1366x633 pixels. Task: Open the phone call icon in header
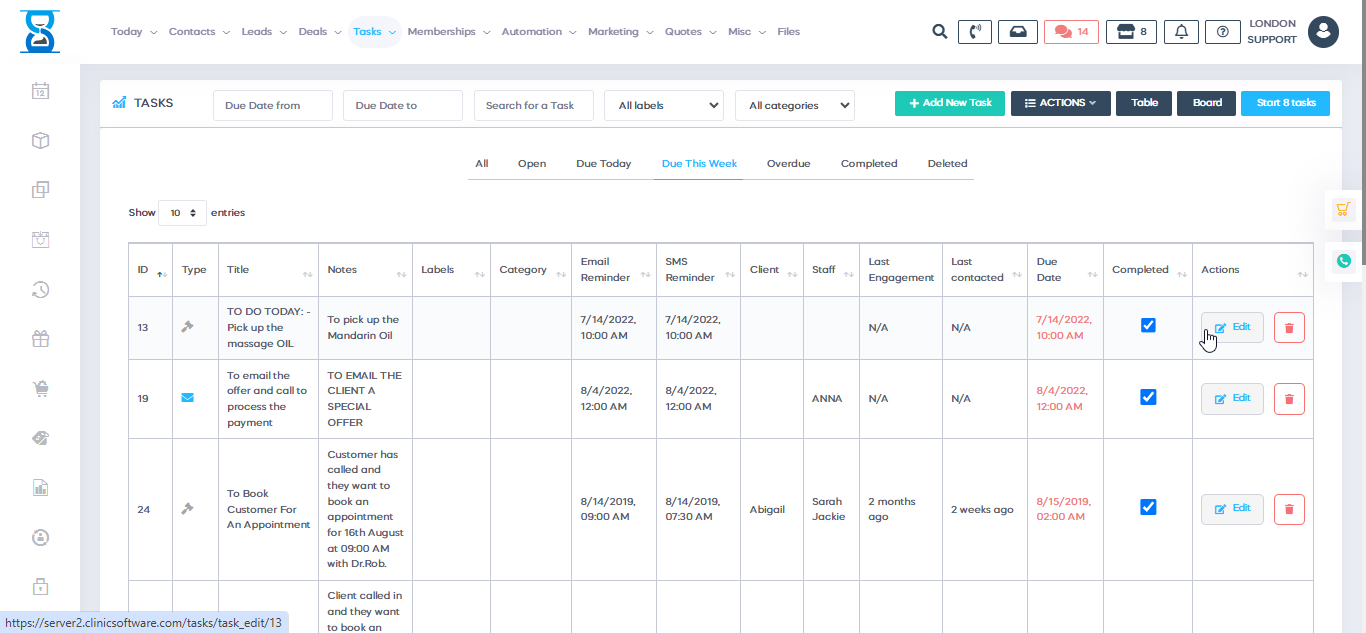pos(975,32)
